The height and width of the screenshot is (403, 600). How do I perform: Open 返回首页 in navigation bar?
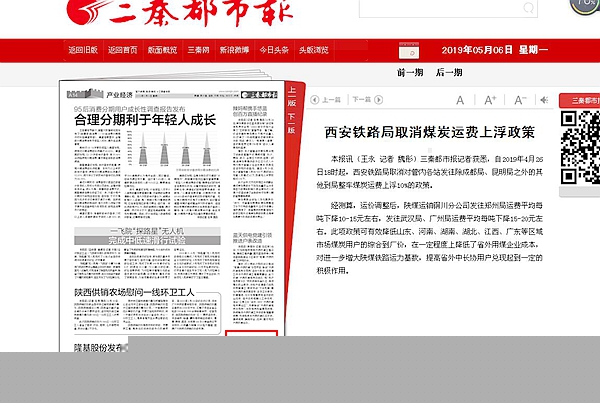122,50
